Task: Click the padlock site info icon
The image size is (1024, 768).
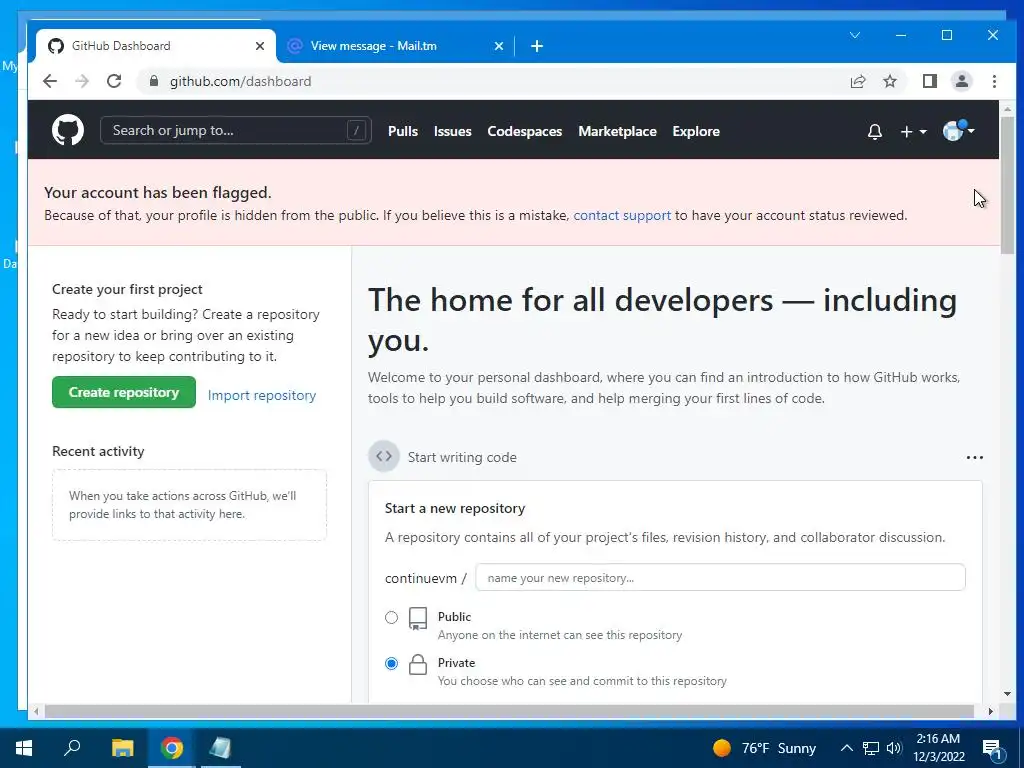Action: tap(153, 81)
